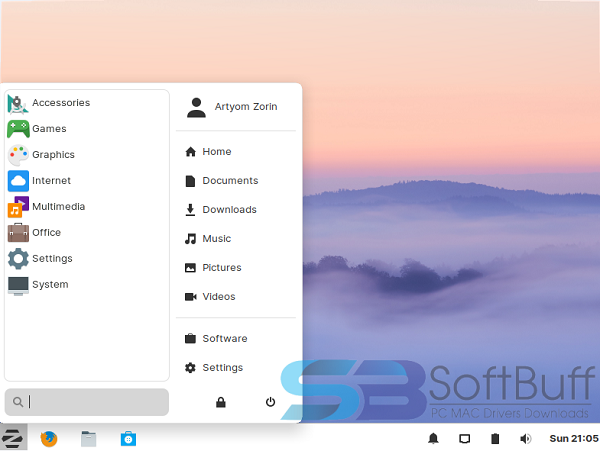Click the power off icon
The width and height of the screenshot is (600, 451).
click(x=270, y=402)
